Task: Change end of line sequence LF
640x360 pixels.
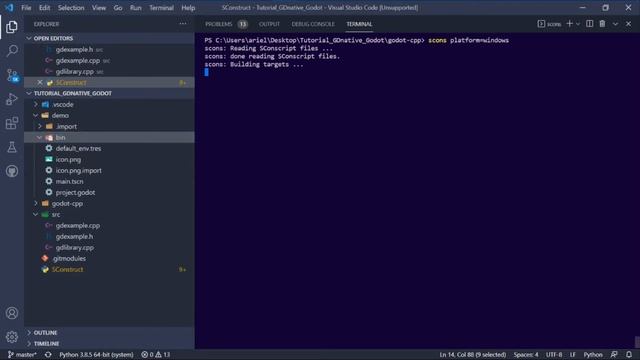Action: point(573,354)
